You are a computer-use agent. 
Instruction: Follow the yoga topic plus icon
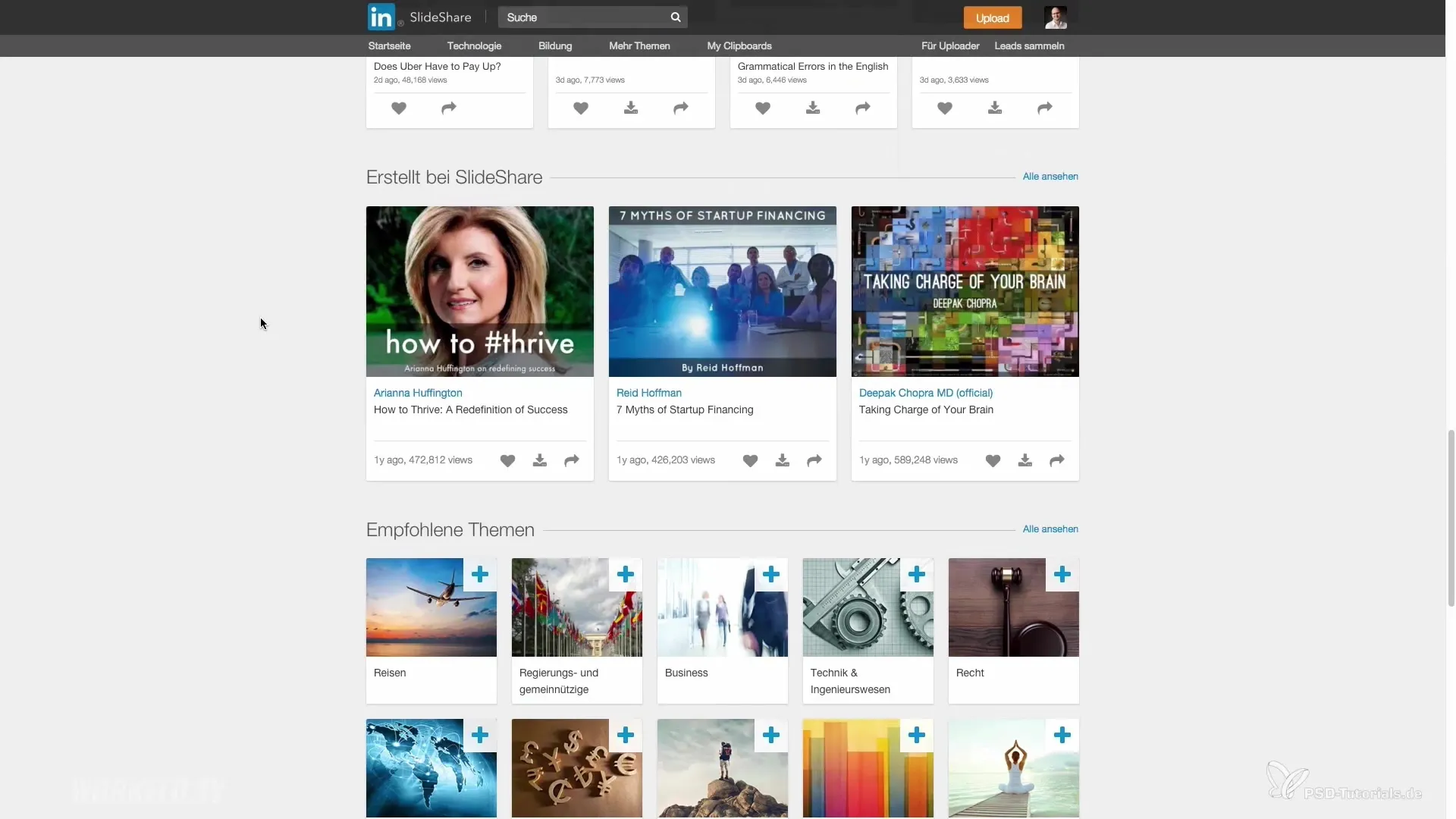click(1062, 736)
